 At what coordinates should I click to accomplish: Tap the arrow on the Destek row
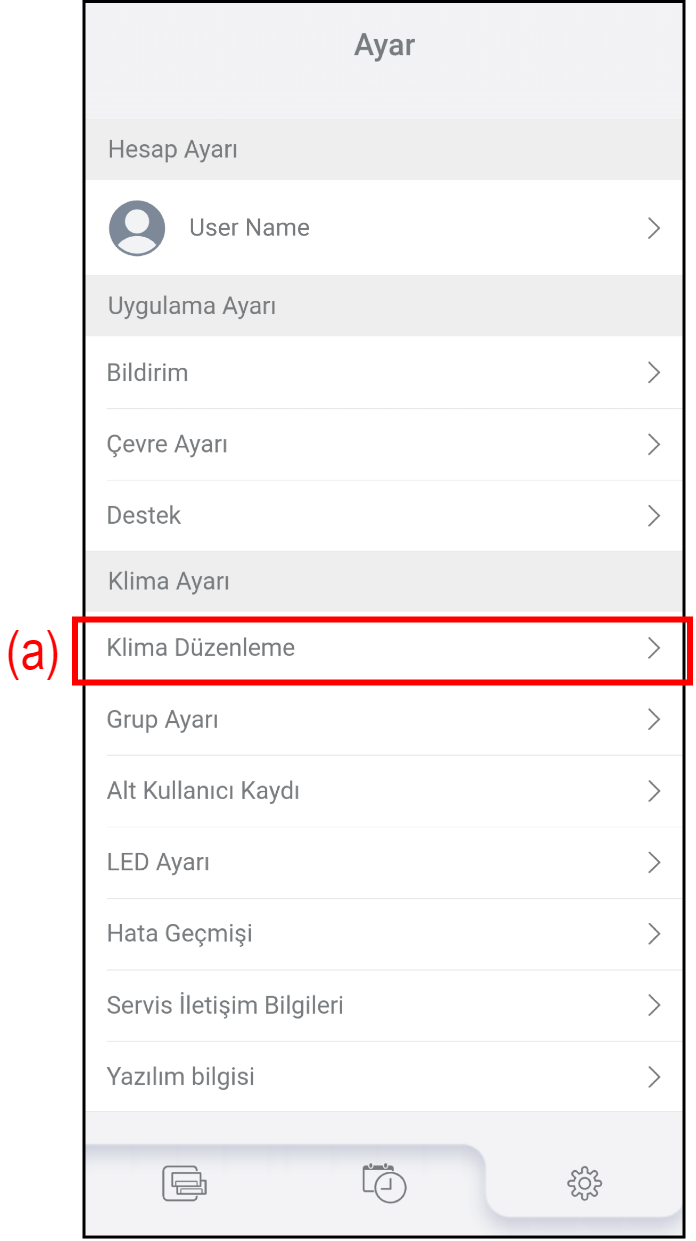[x=654, y=516]
